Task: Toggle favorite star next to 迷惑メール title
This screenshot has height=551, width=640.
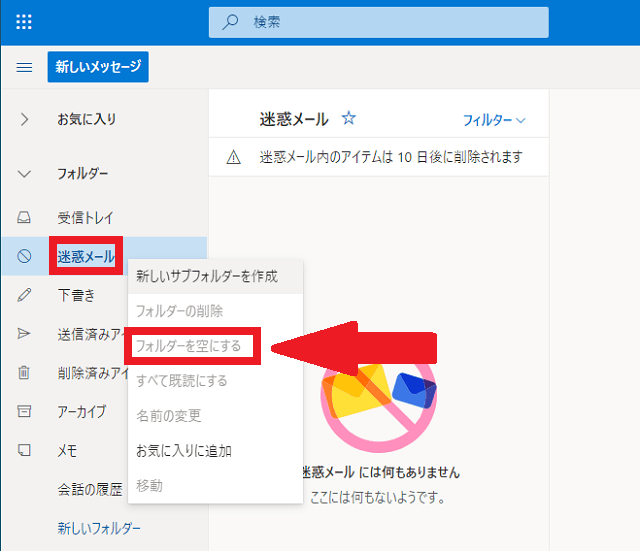Action: tap(349, 118)
